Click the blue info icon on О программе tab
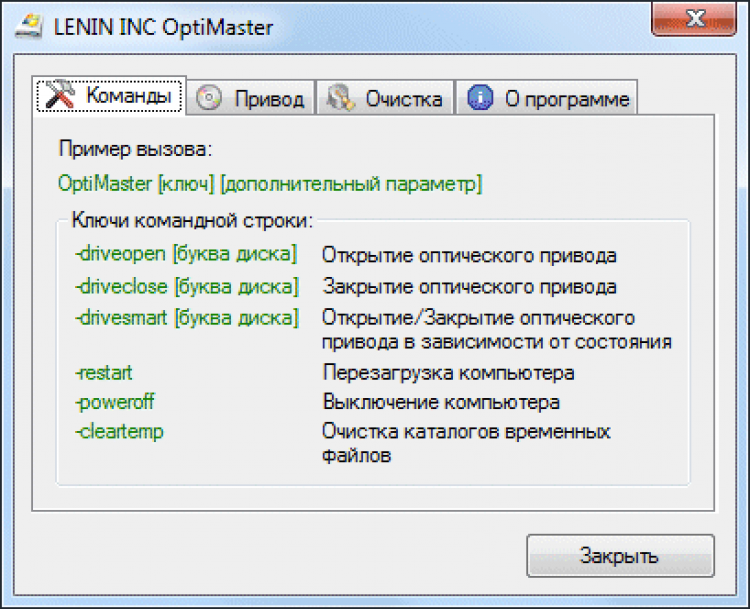 pyautogui.click(x=480, y=98)
